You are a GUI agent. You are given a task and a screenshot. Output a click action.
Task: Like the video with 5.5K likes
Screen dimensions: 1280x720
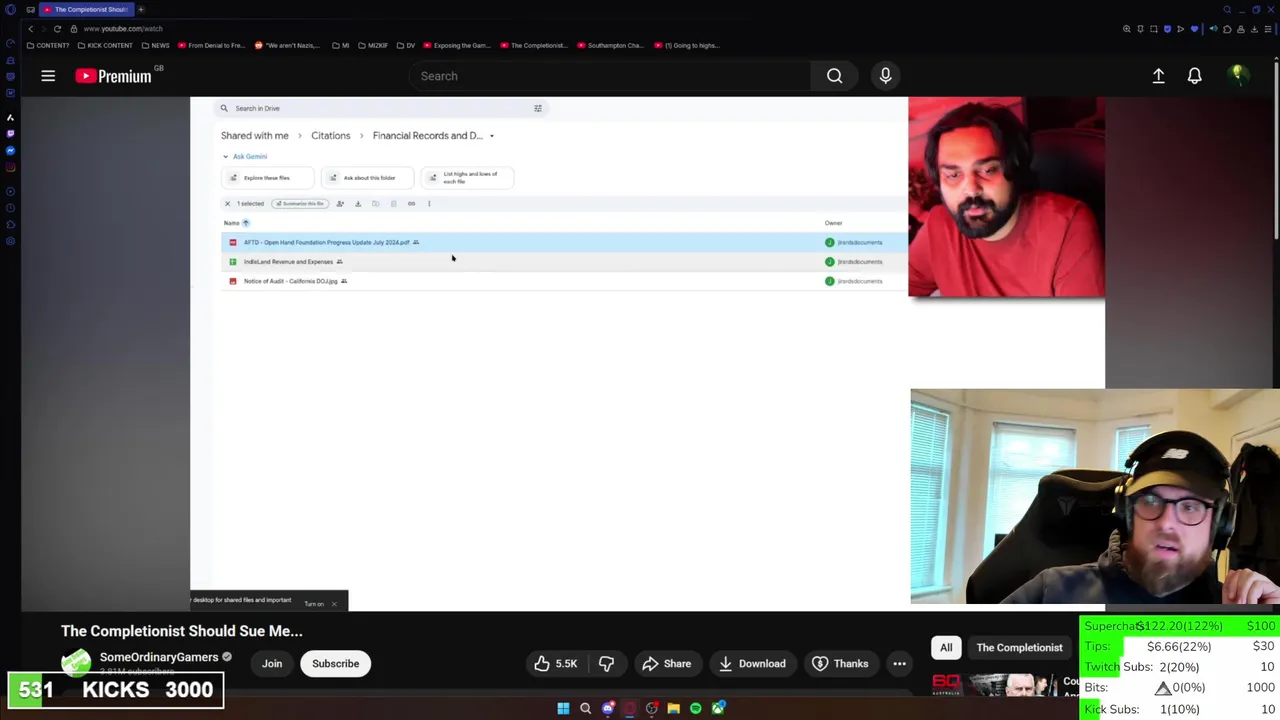click(555, 663)
